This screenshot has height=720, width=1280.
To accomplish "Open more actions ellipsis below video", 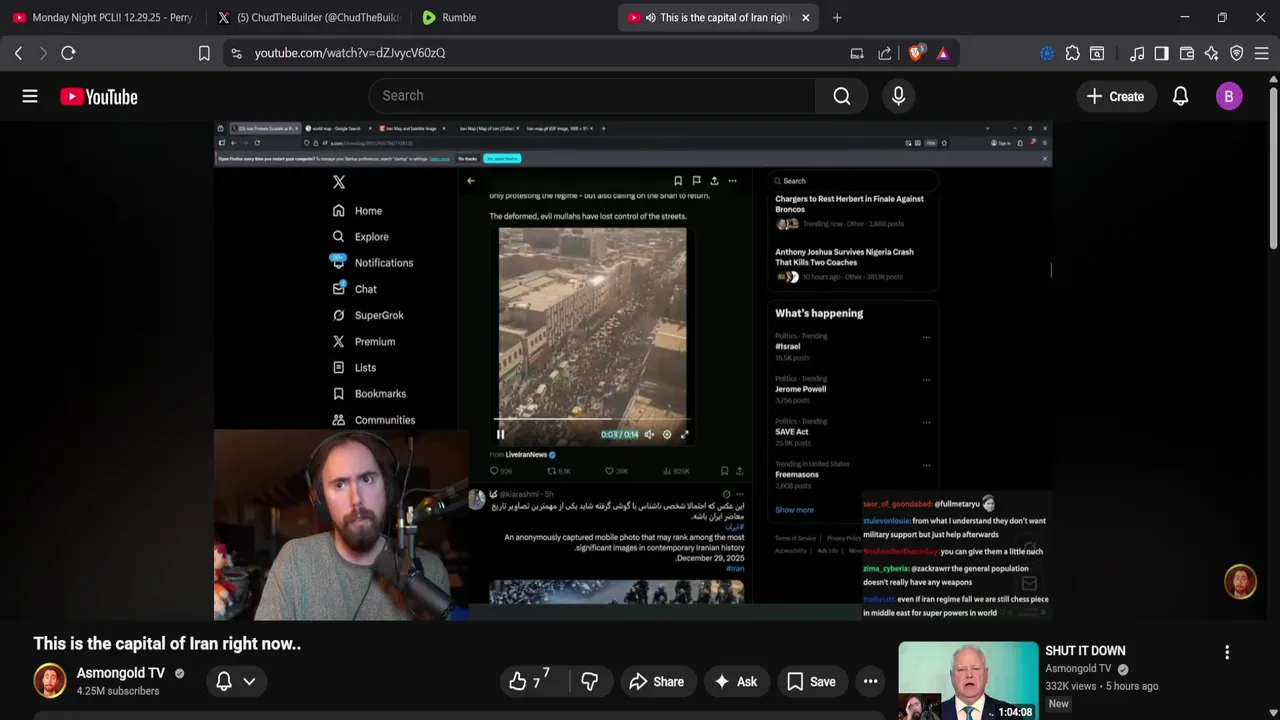I will (x=871, y=681).
